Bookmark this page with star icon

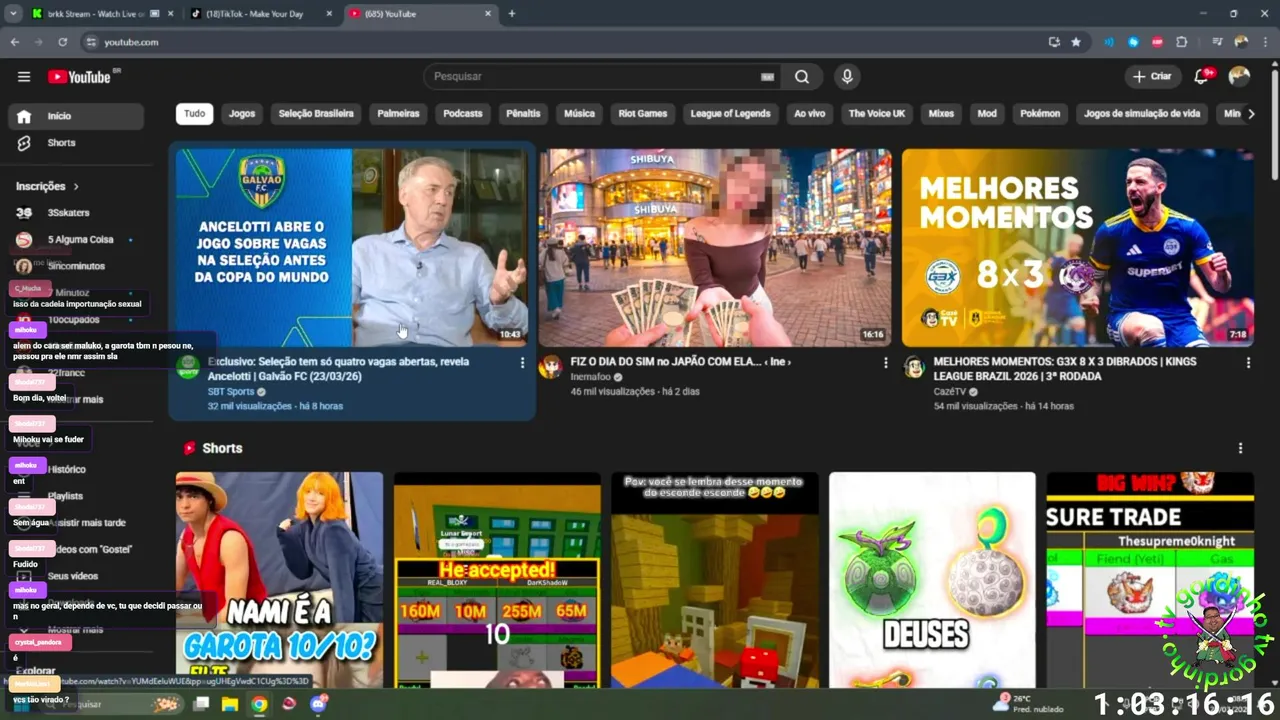1076,42
